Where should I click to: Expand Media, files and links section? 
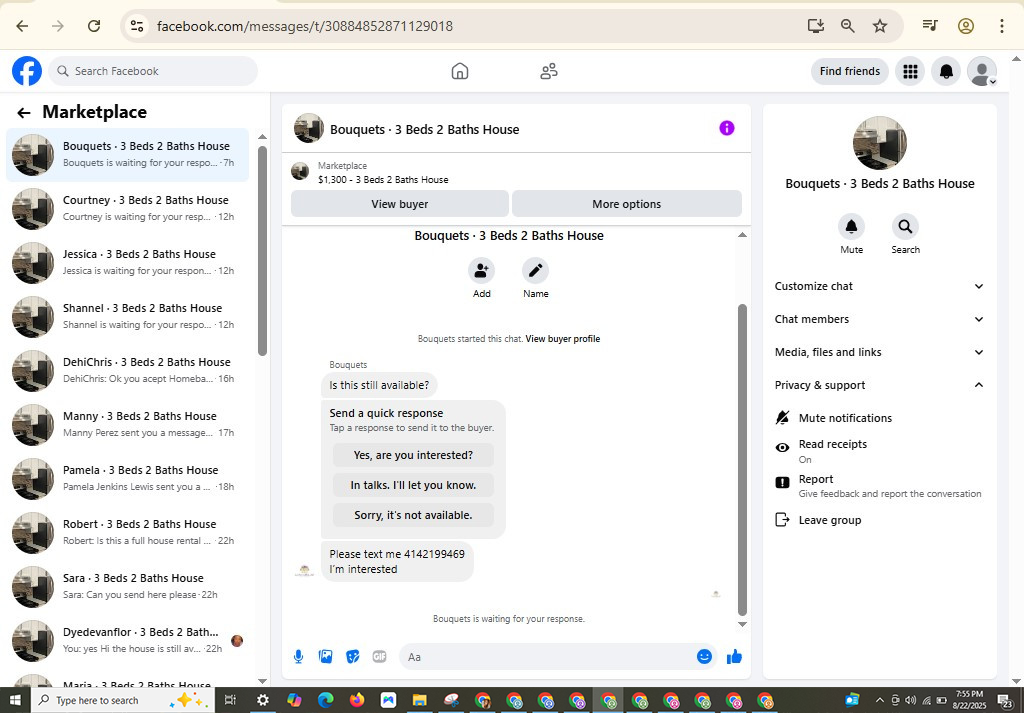(x=879, y=352)
